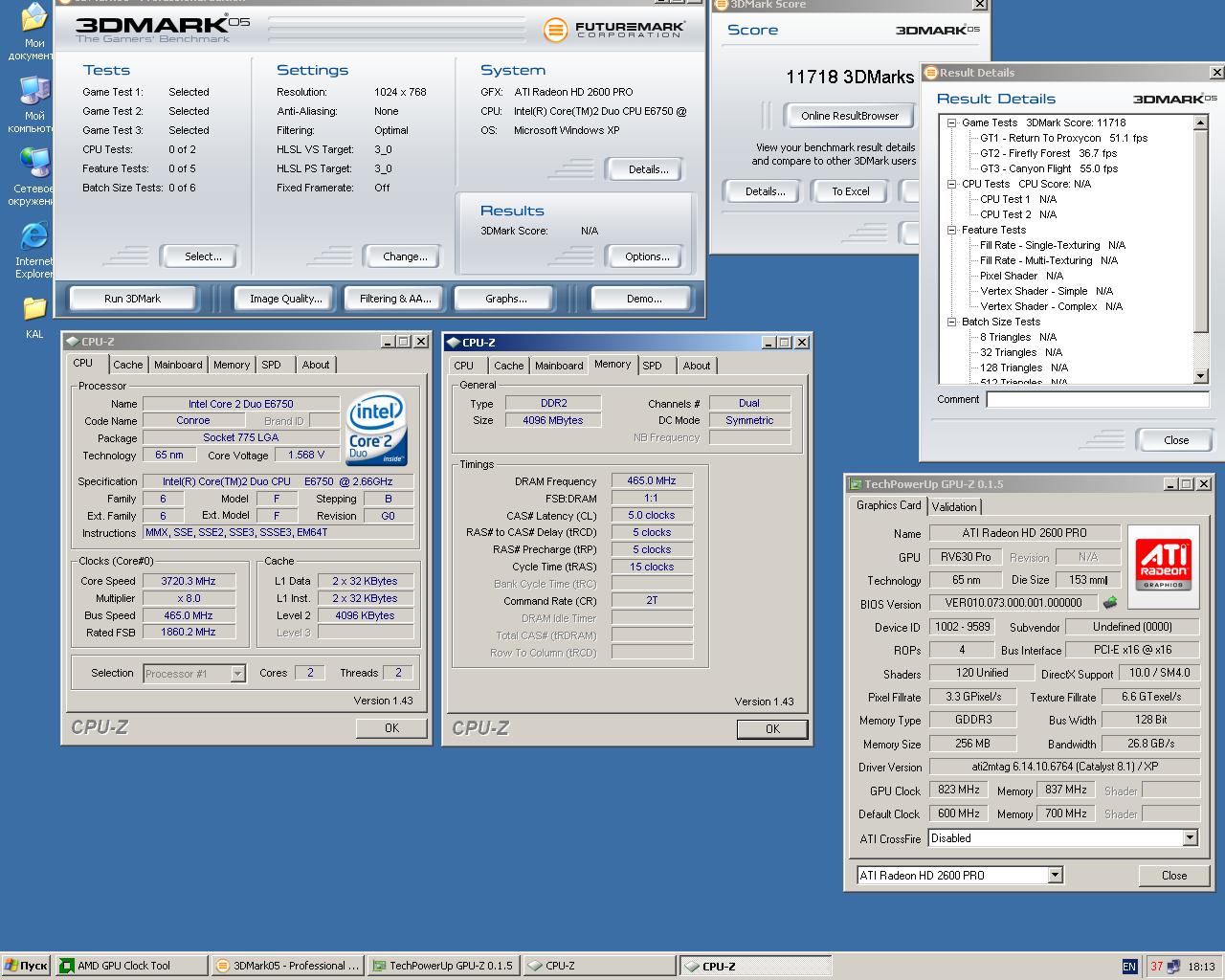Open the CPU-Z Processor selection dropdown

tap(237, 674)
